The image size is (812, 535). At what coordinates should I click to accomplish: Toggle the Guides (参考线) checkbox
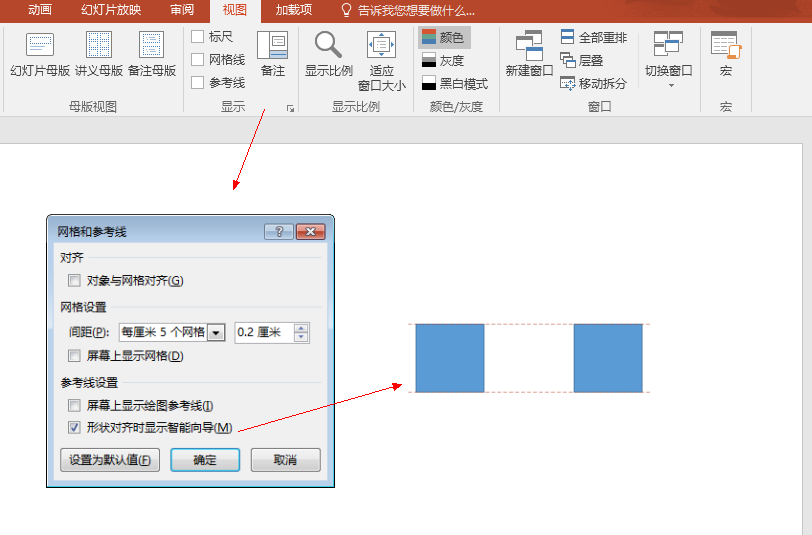click(x=197, y=82)
